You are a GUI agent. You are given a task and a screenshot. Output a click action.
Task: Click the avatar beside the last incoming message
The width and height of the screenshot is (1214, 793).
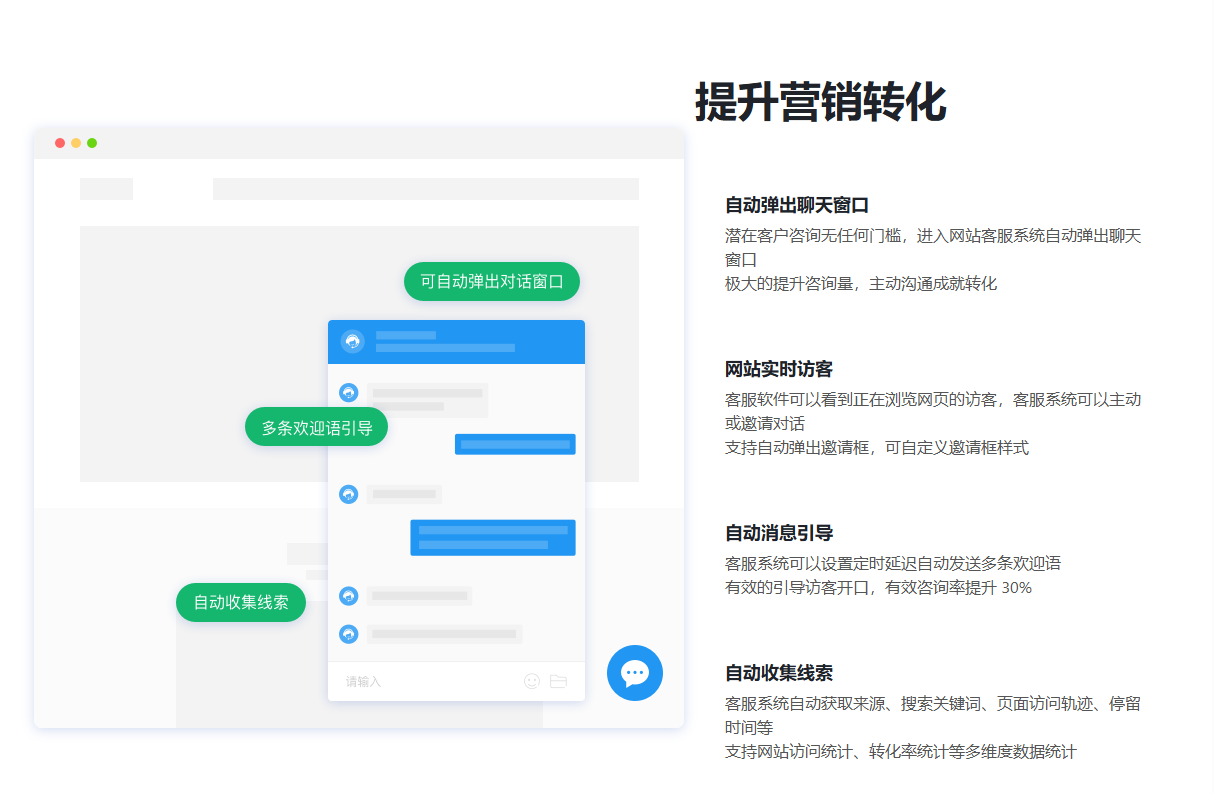pyautogui.click(x=349, y=634)
